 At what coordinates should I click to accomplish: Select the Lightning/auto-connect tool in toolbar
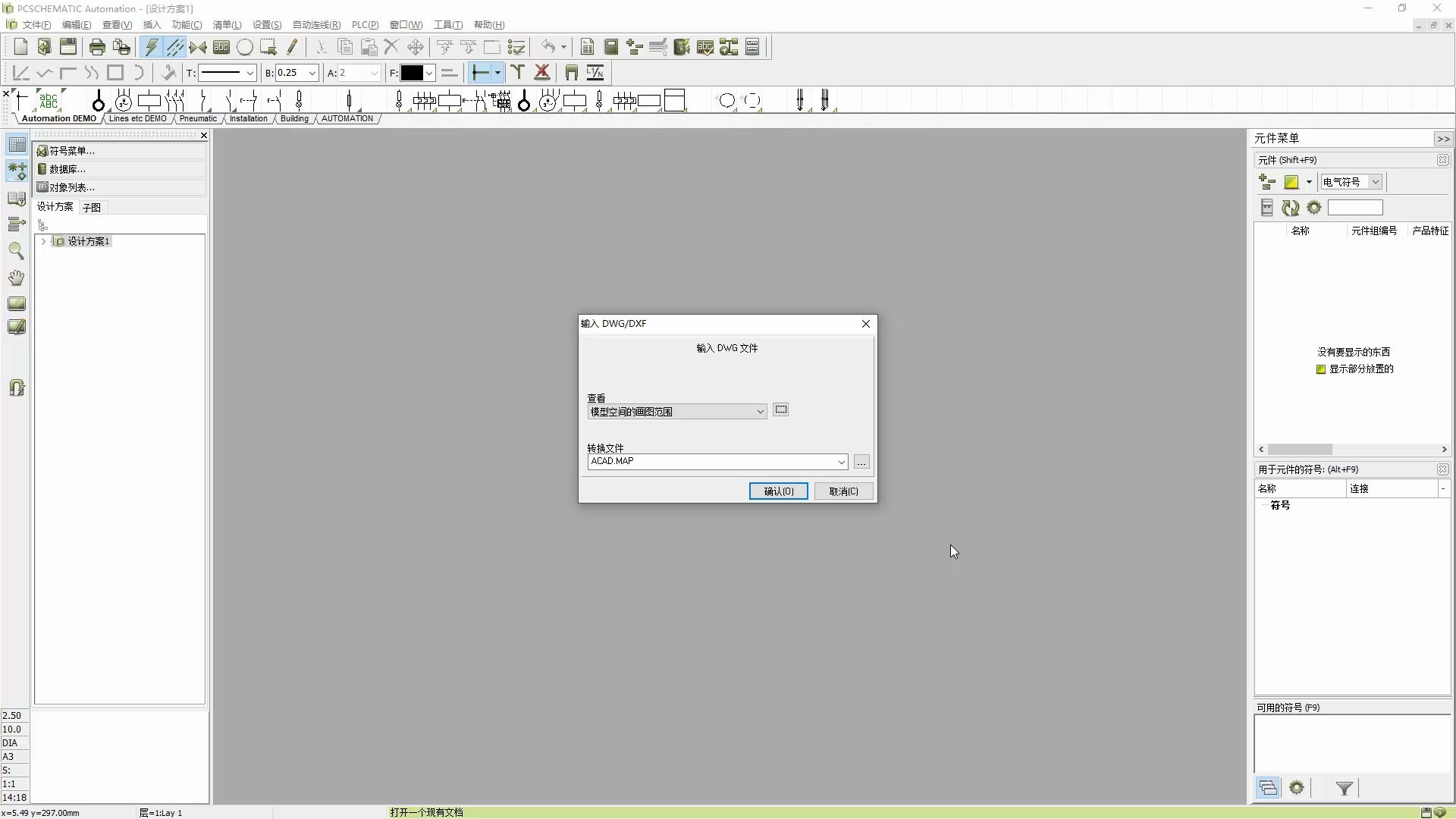click(x=151, y=47)
